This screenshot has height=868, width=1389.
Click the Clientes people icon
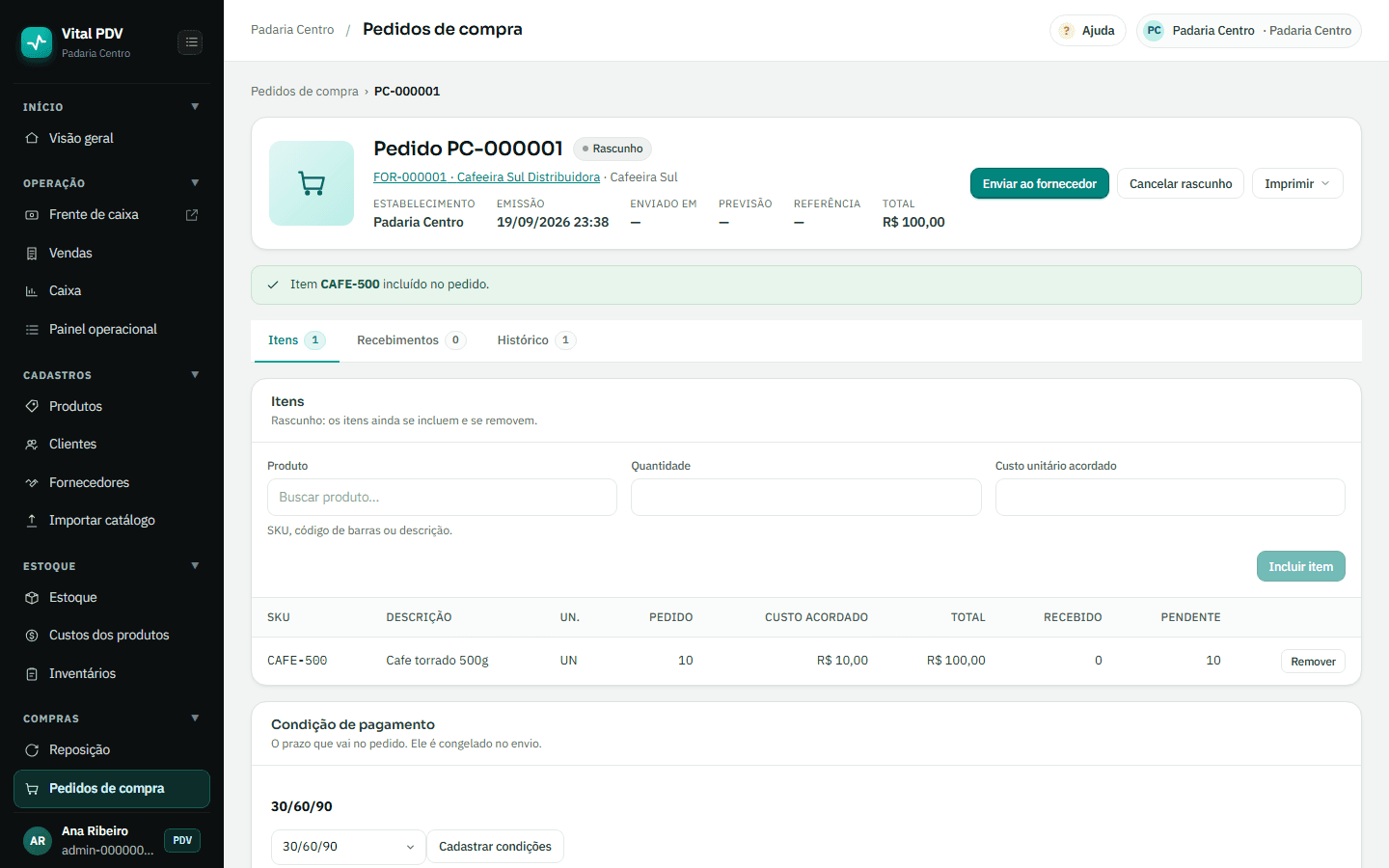(x=32, y=445)
